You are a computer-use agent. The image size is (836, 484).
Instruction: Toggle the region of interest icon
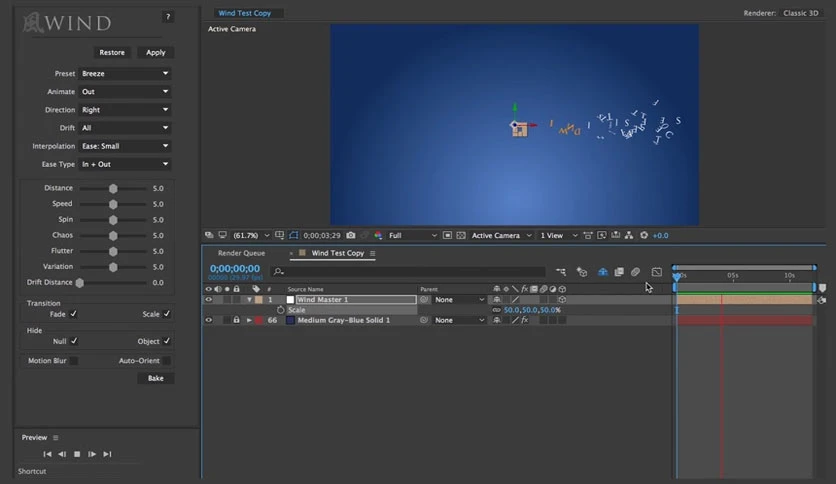[x=447, y=235]
